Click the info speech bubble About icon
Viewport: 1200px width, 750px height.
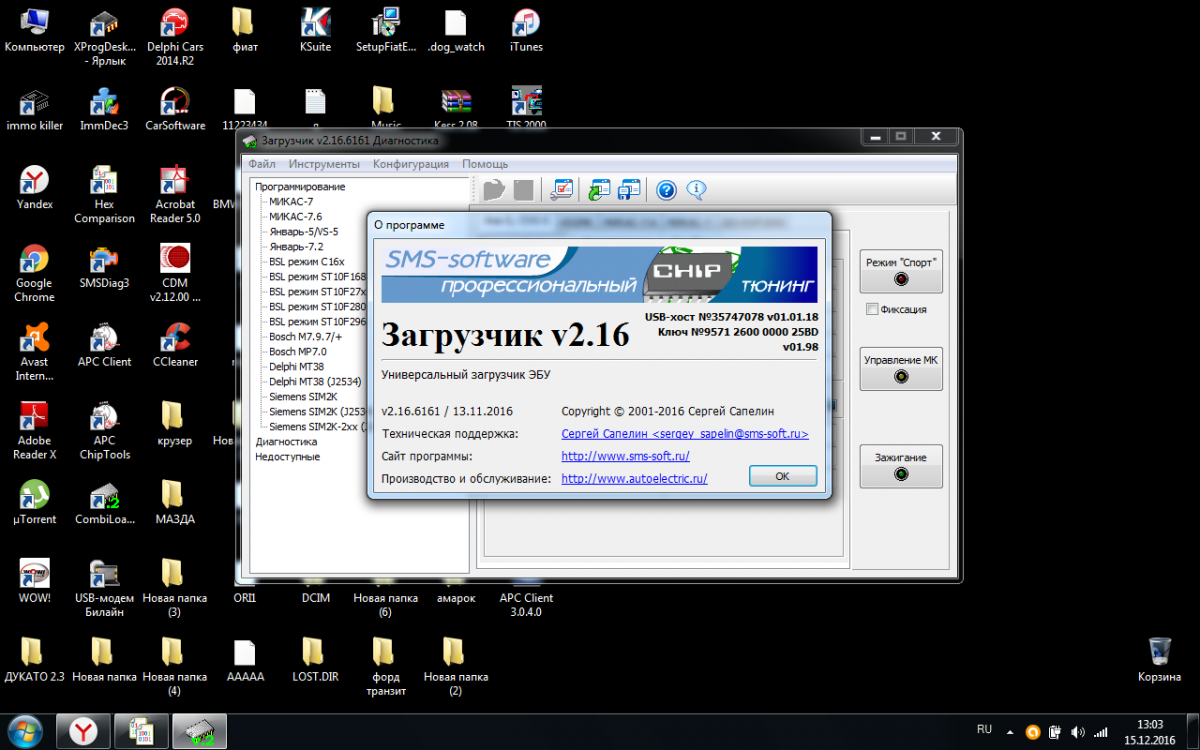pos(696,190)
